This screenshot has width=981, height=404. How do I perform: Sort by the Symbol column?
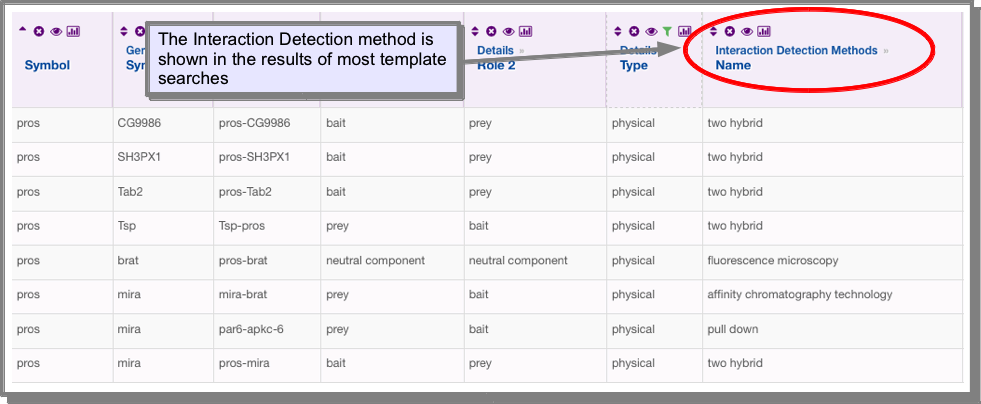pos(23,31)
